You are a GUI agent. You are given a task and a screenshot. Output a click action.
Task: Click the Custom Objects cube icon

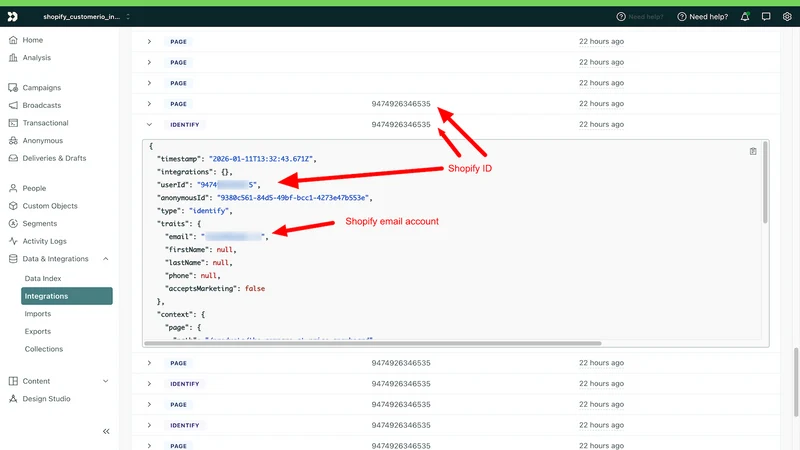tap(13, 206)
